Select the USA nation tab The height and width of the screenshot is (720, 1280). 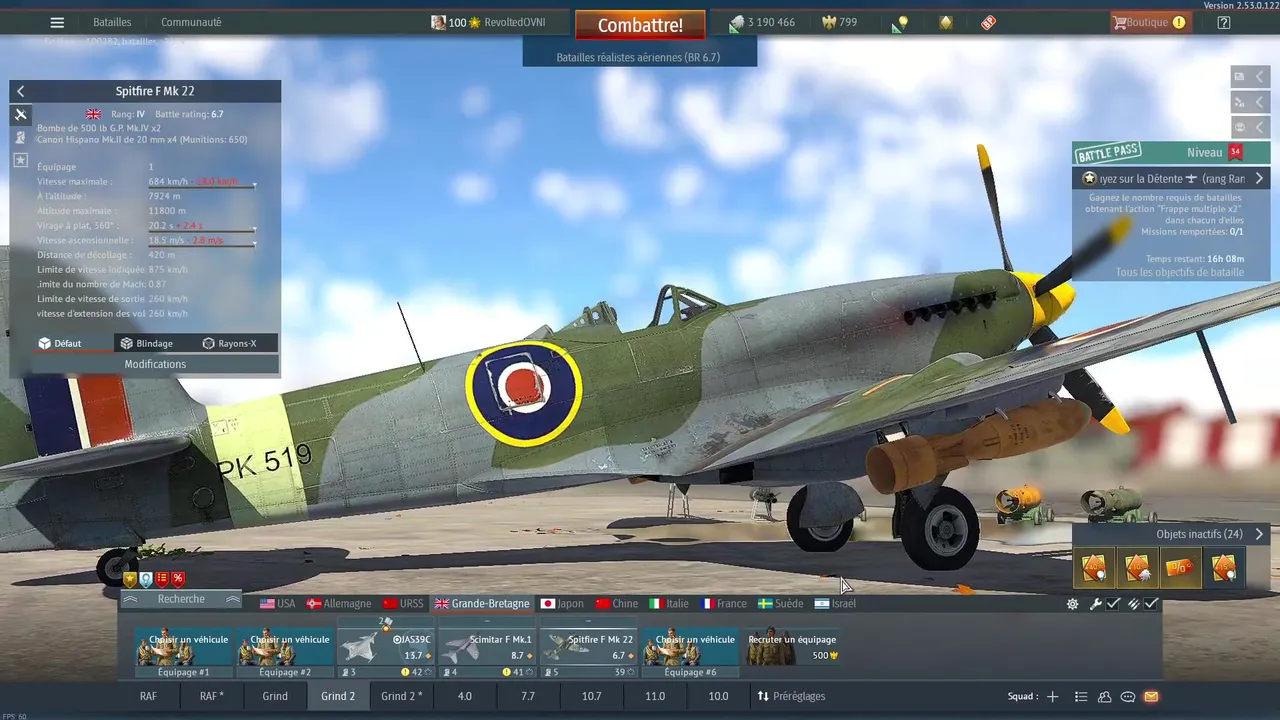[x=278, y=604]
